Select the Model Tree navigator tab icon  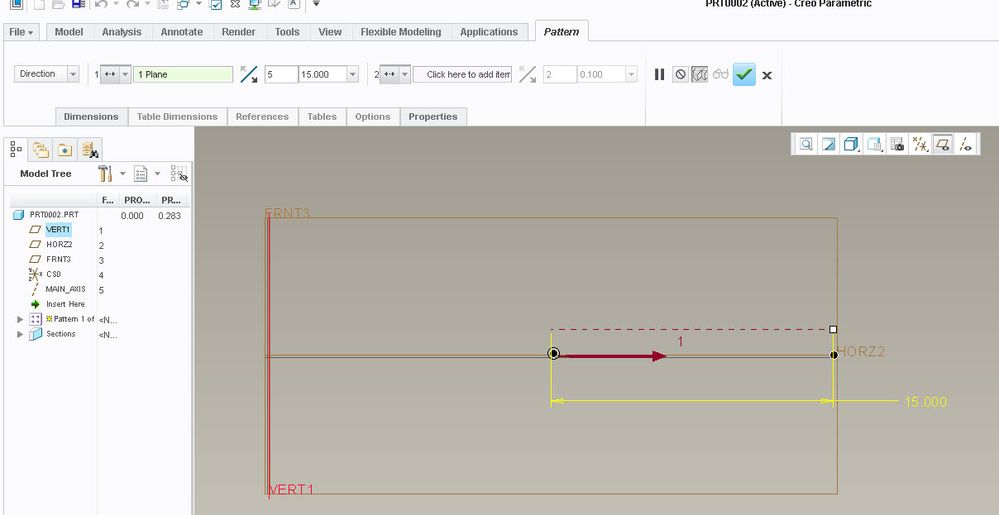point(16,149)
